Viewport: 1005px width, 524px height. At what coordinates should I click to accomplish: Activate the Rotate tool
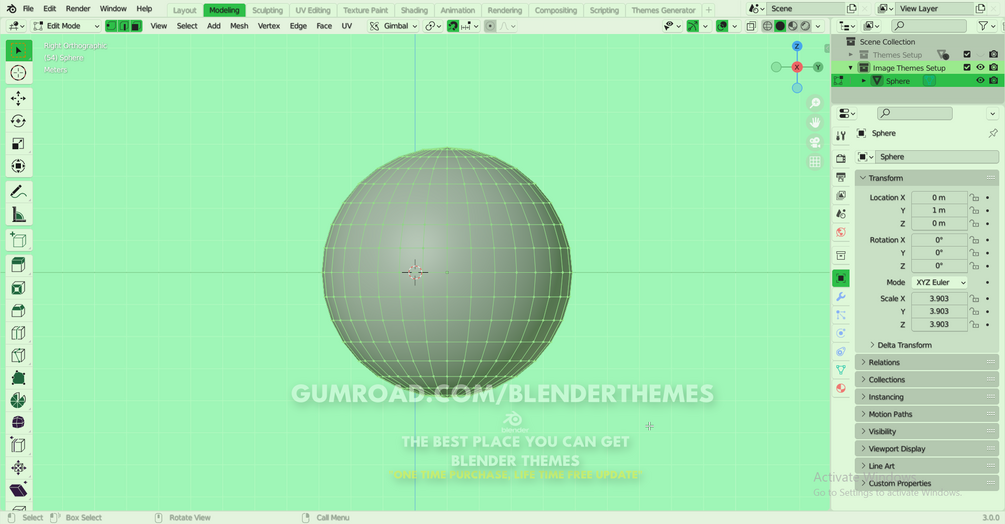(19, 121)
